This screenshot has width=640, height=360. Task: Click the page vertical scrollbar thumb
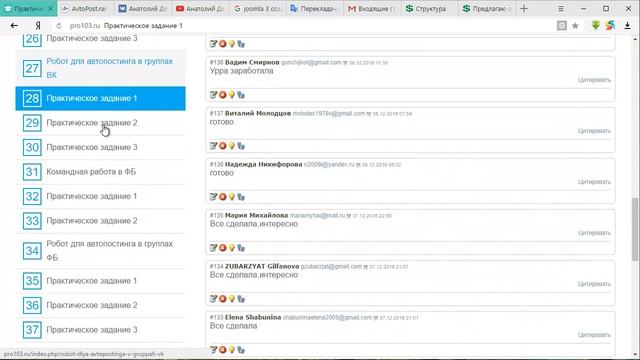coord(635,229)
